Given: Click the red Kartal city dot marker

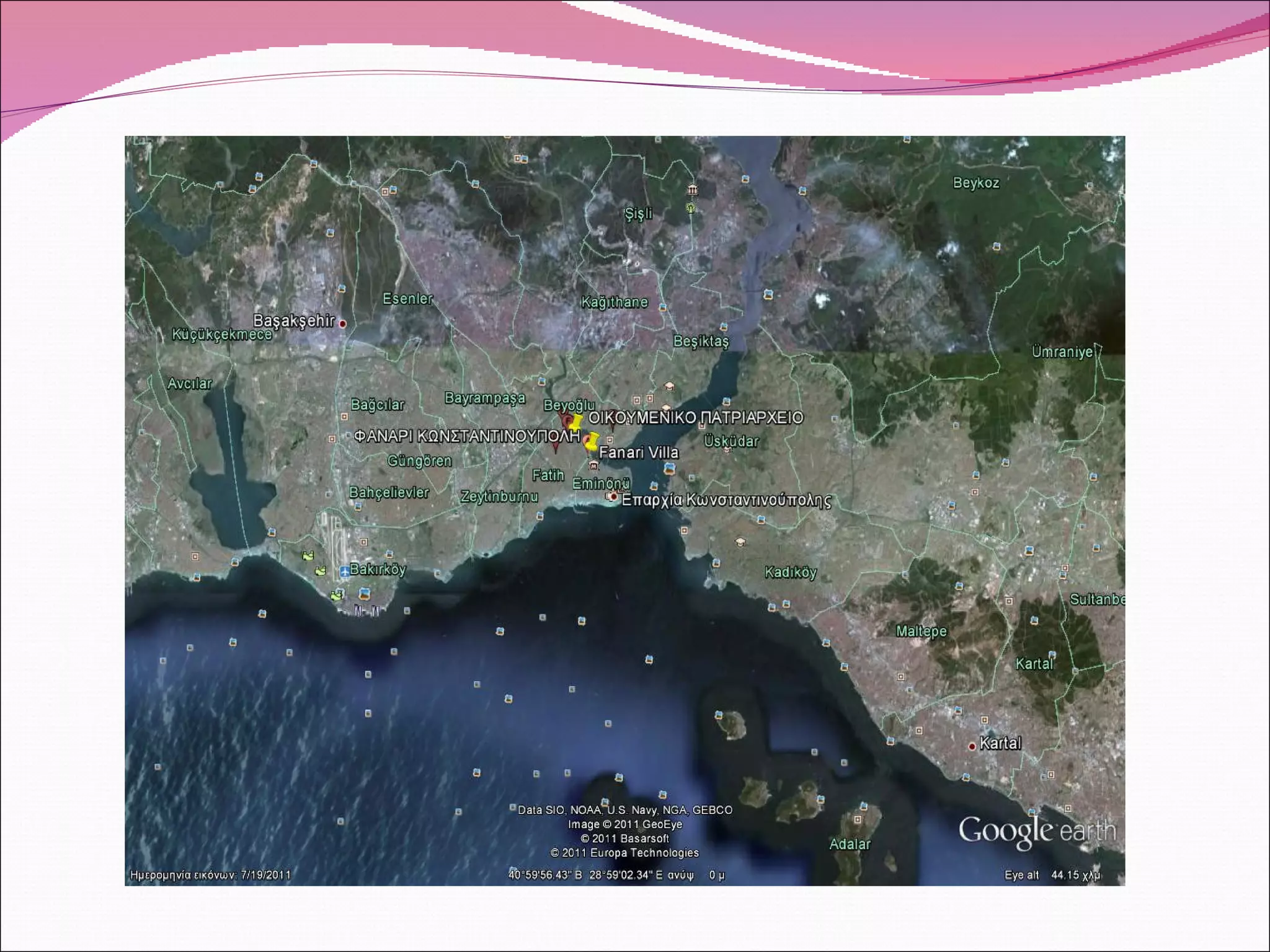Looking at the screenshot, I should click(972, 746).
